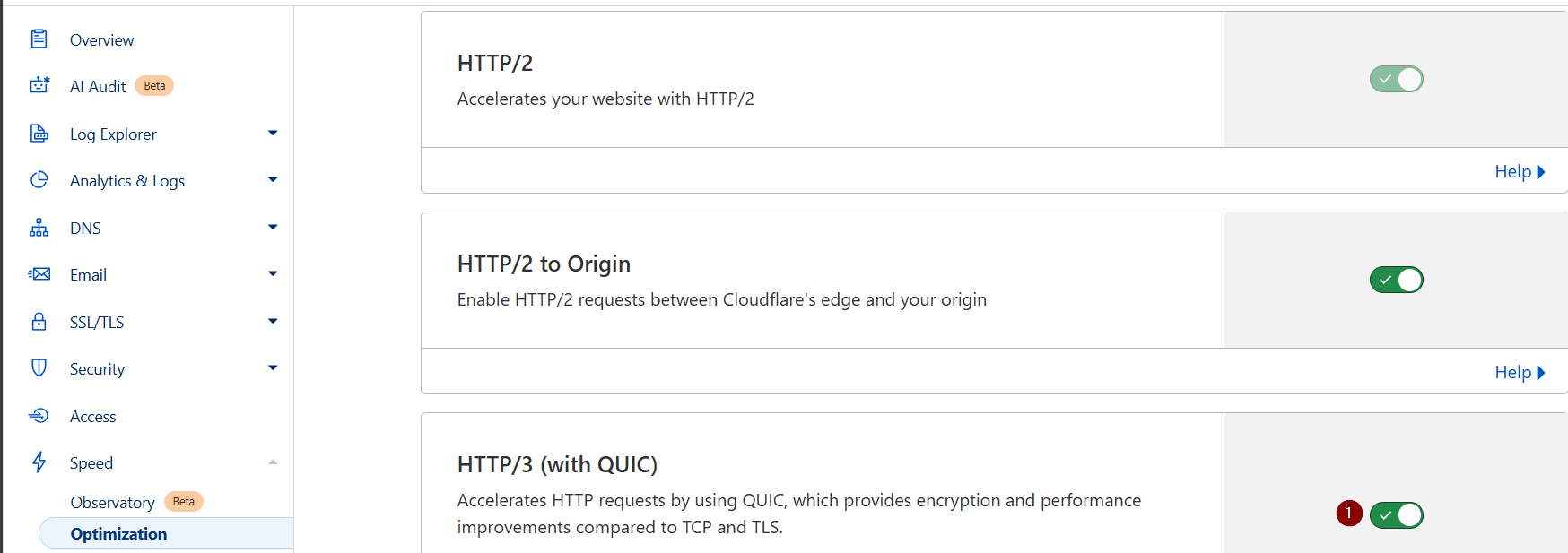Click the Speed lightning bolt icon
Screen dimensions: 1568x553
39,462
